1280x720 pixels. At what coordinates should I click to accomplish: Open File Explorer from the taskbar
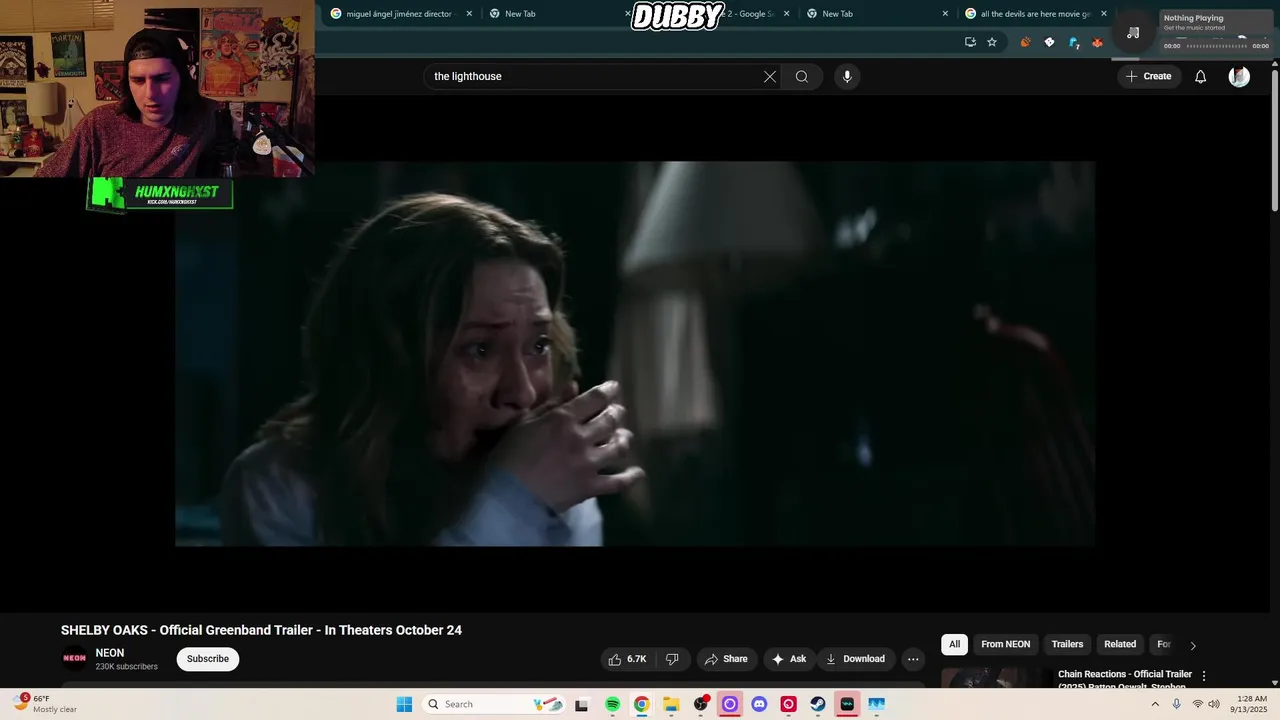coord(671,704)
